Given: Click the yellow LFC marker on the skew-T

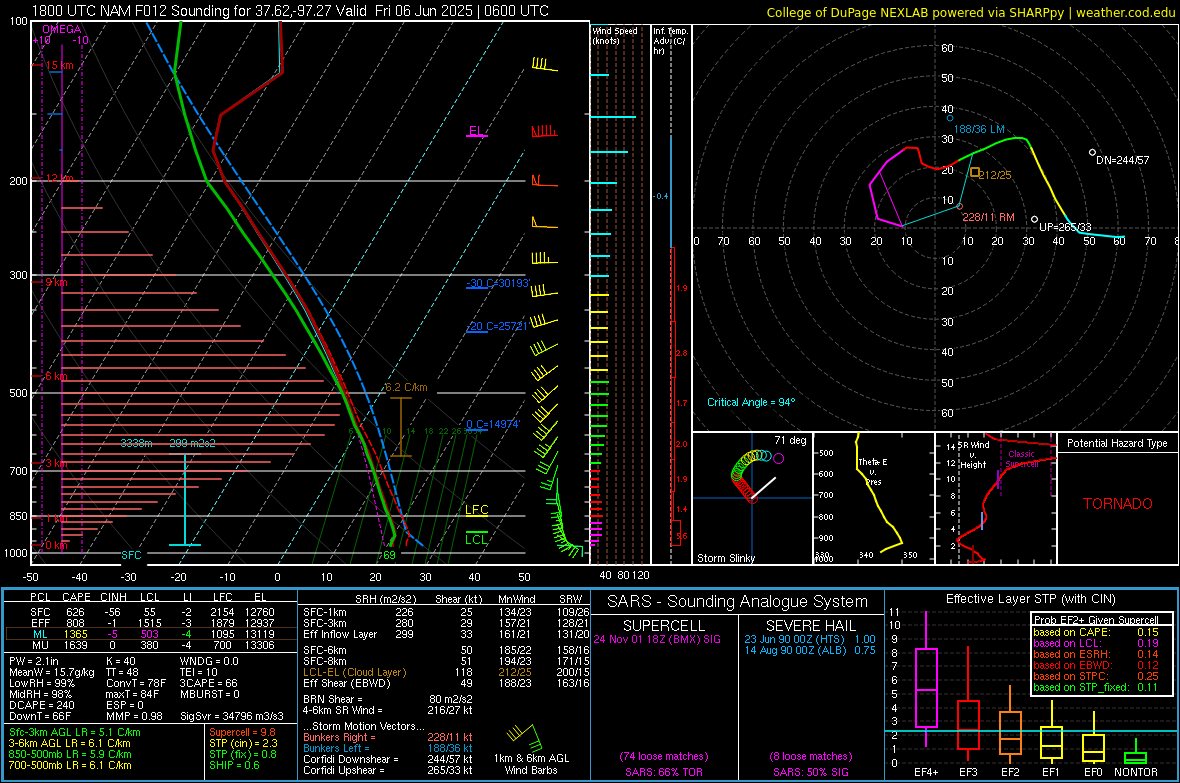Looking at the screenshot, I should 476,510.
